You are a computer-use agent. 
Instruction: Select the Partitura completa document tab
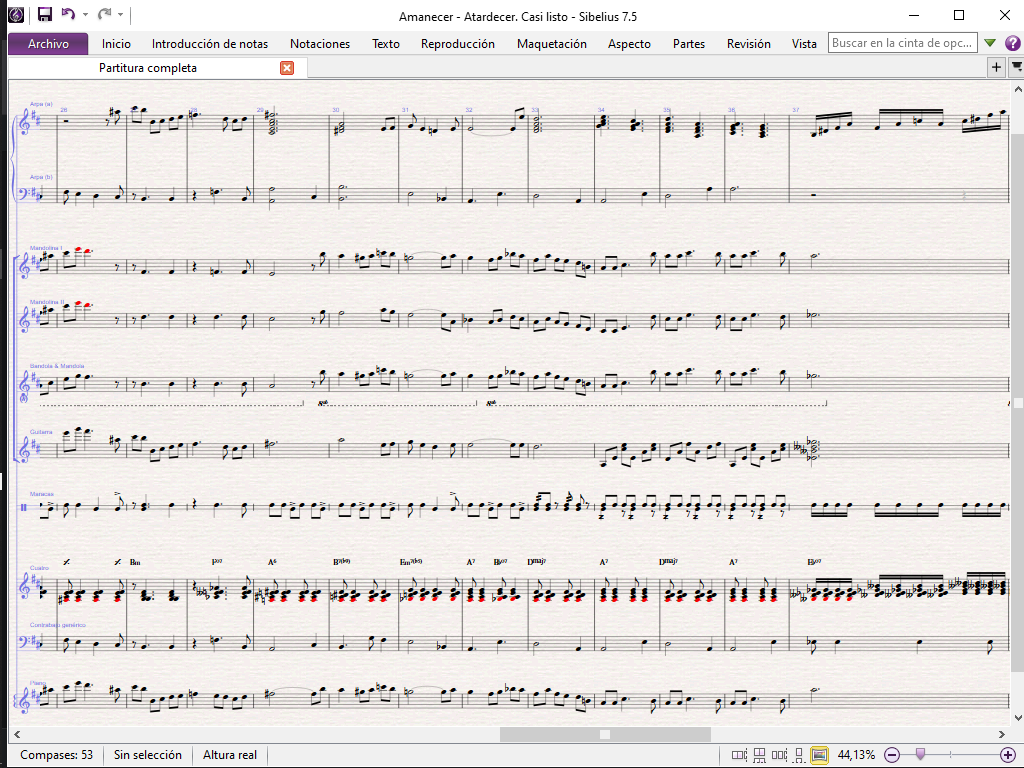(148, 68)
